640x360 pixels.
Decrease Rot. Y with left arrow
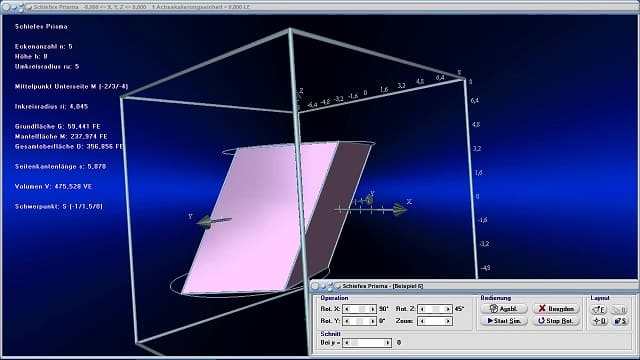click(347, 321)
